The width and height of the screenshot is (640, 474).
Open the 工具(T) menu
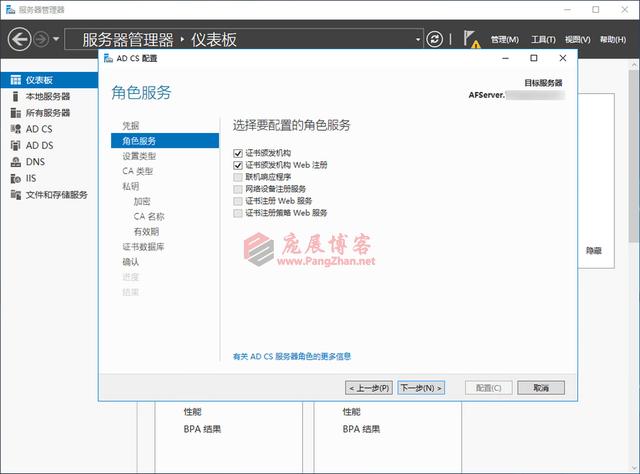(x=543, y=40)
